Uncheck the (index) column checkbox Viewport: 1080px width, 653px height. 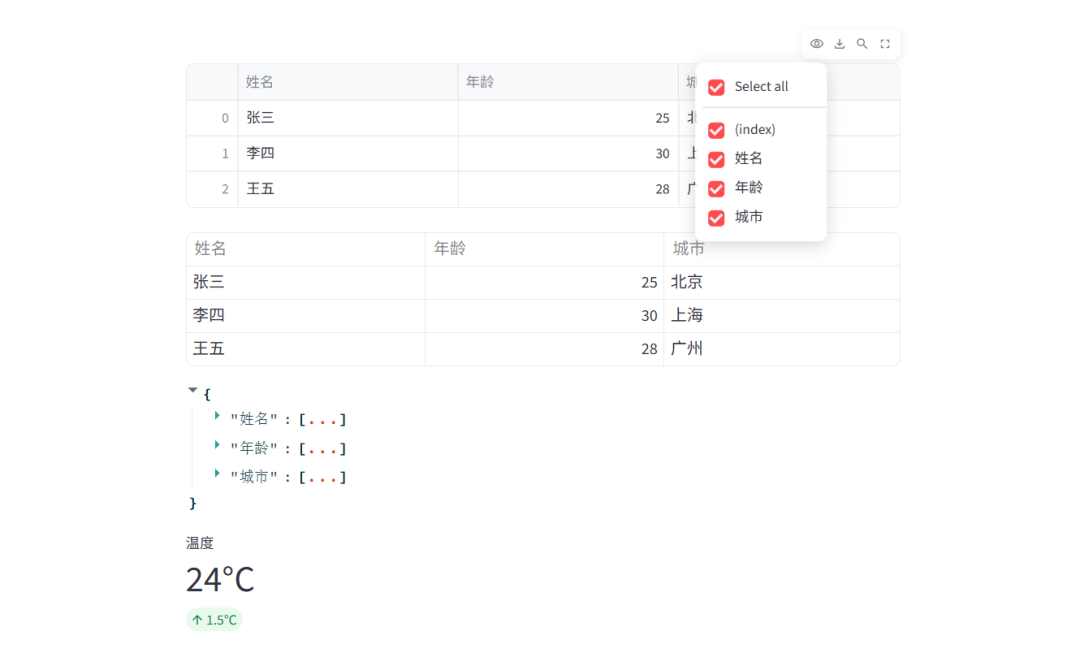coord(716,130)
